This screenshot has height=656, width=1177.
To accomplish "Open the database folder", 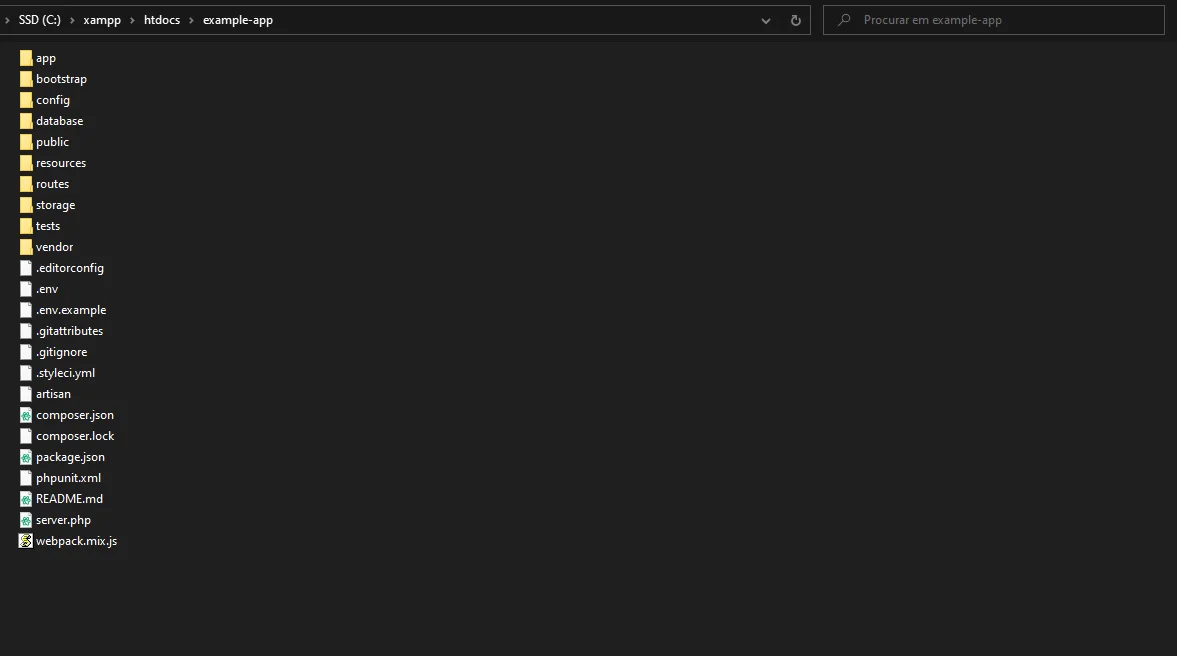I will (x=62, y=120).
